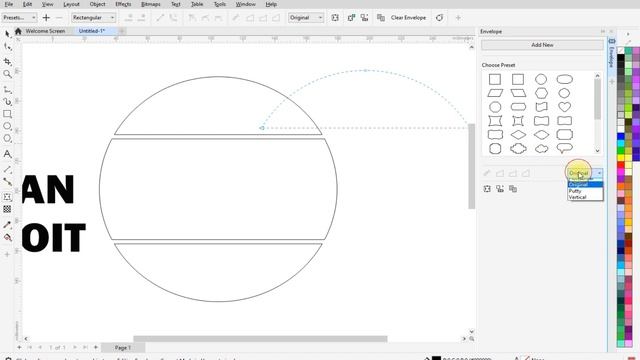Open the Window menu

pyautogui.click(x=245, y=4)
